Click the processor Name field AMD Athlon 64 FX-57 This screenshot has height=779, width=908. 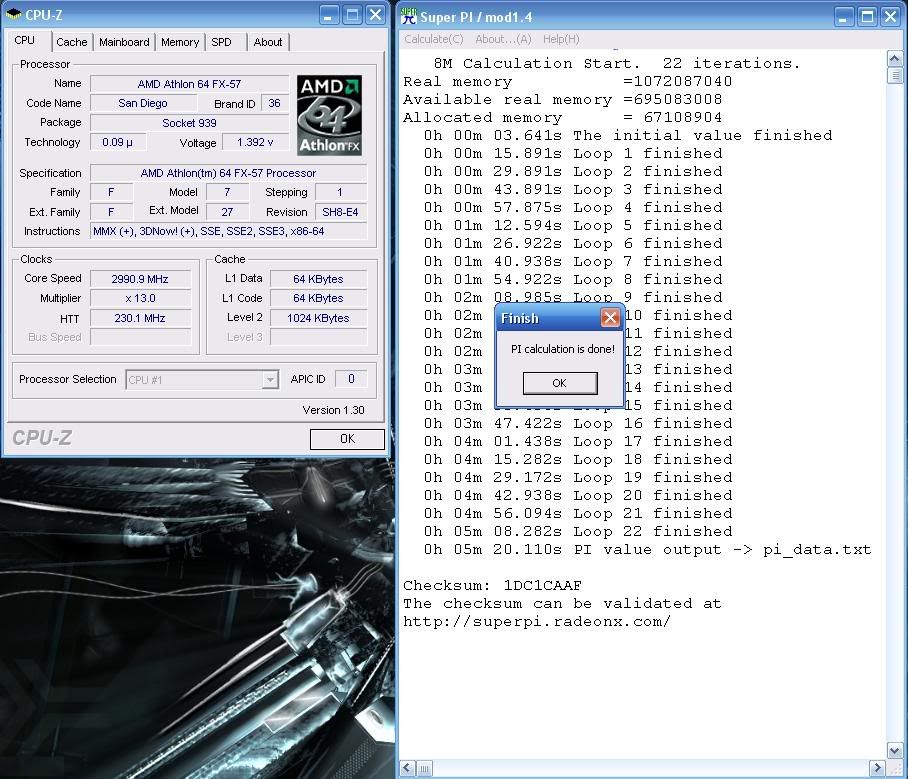tap(189, 84)
